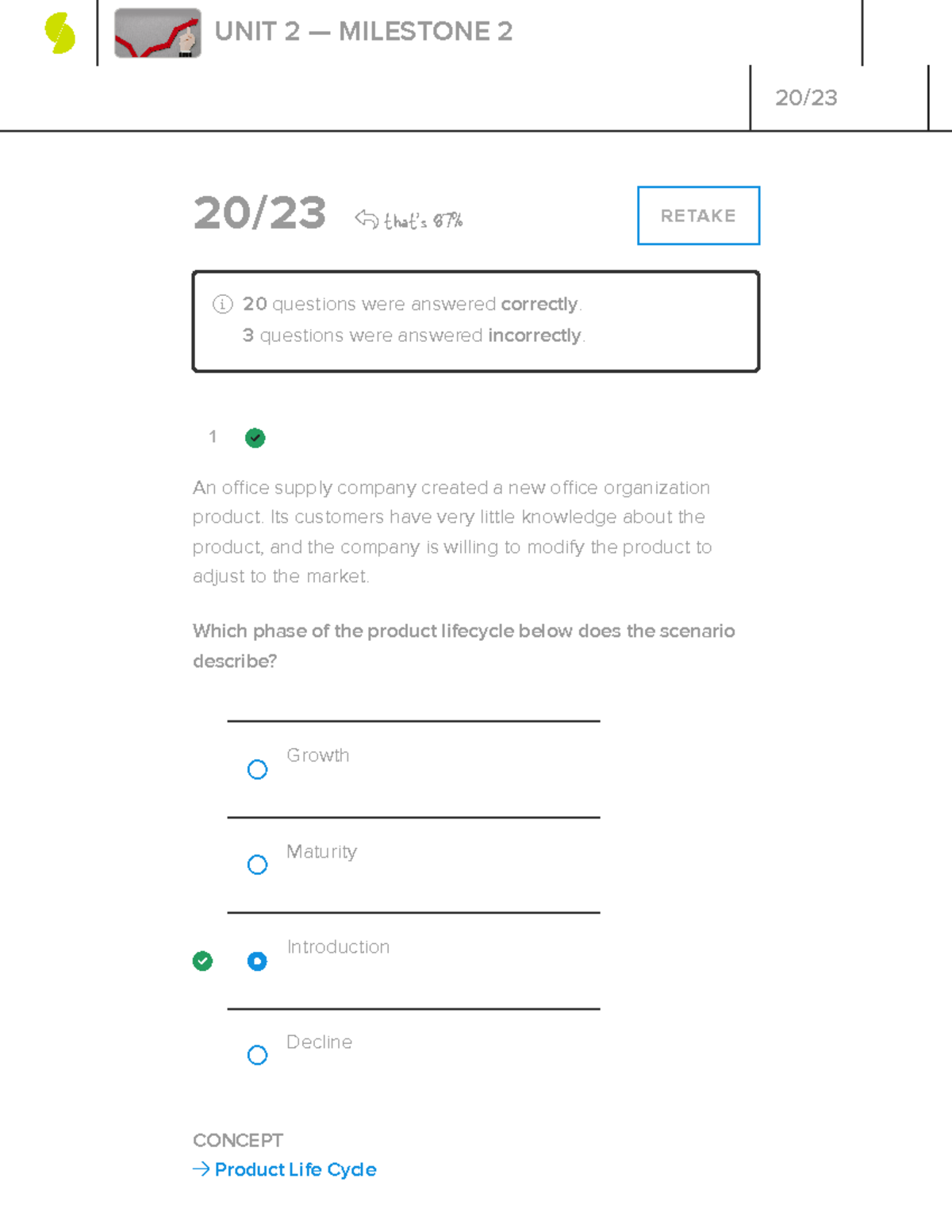Screen dimensions: 952x1232
Task: Select the Growth radio option
Action: (257, 770)
